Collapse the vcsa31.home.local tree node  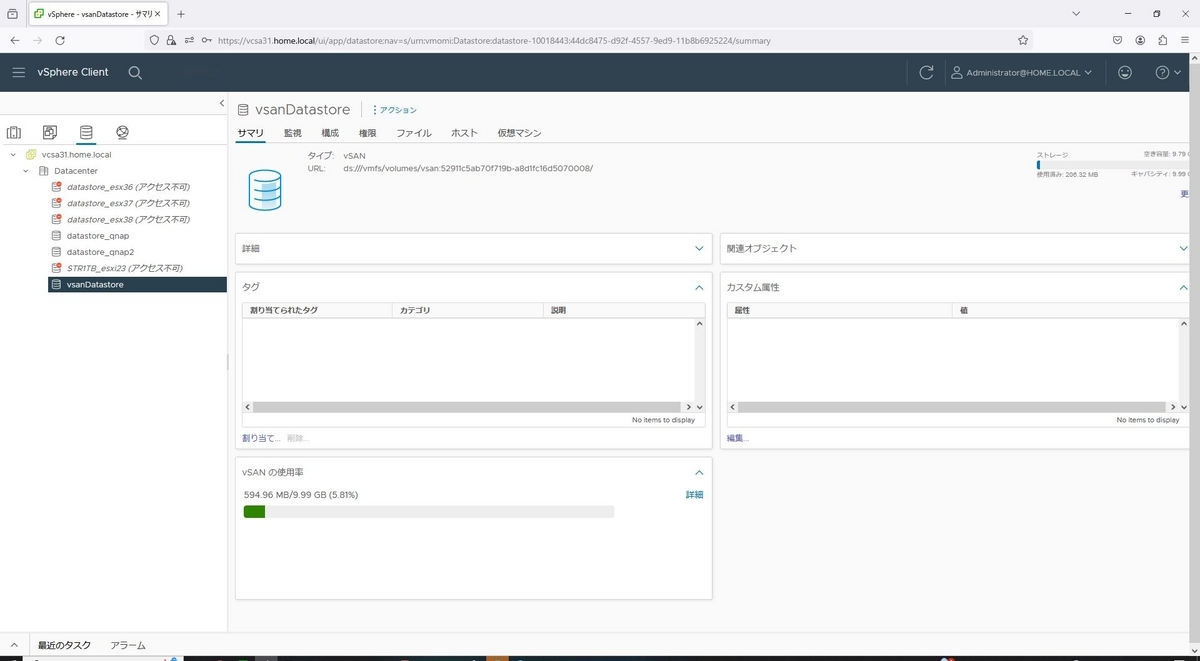coord(13,155)
